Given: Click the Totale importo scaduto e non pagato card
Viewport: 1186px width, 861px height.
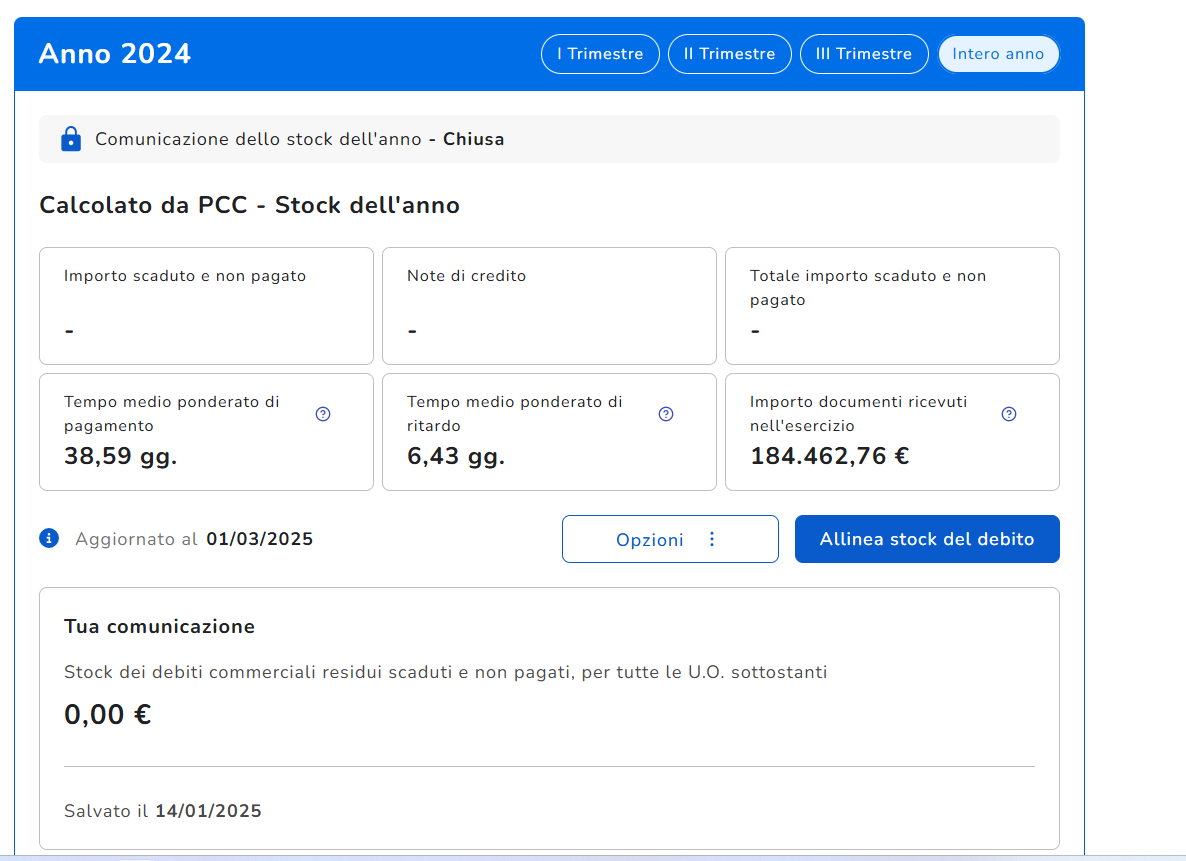Looking at the screenshot, I should 892,306.
